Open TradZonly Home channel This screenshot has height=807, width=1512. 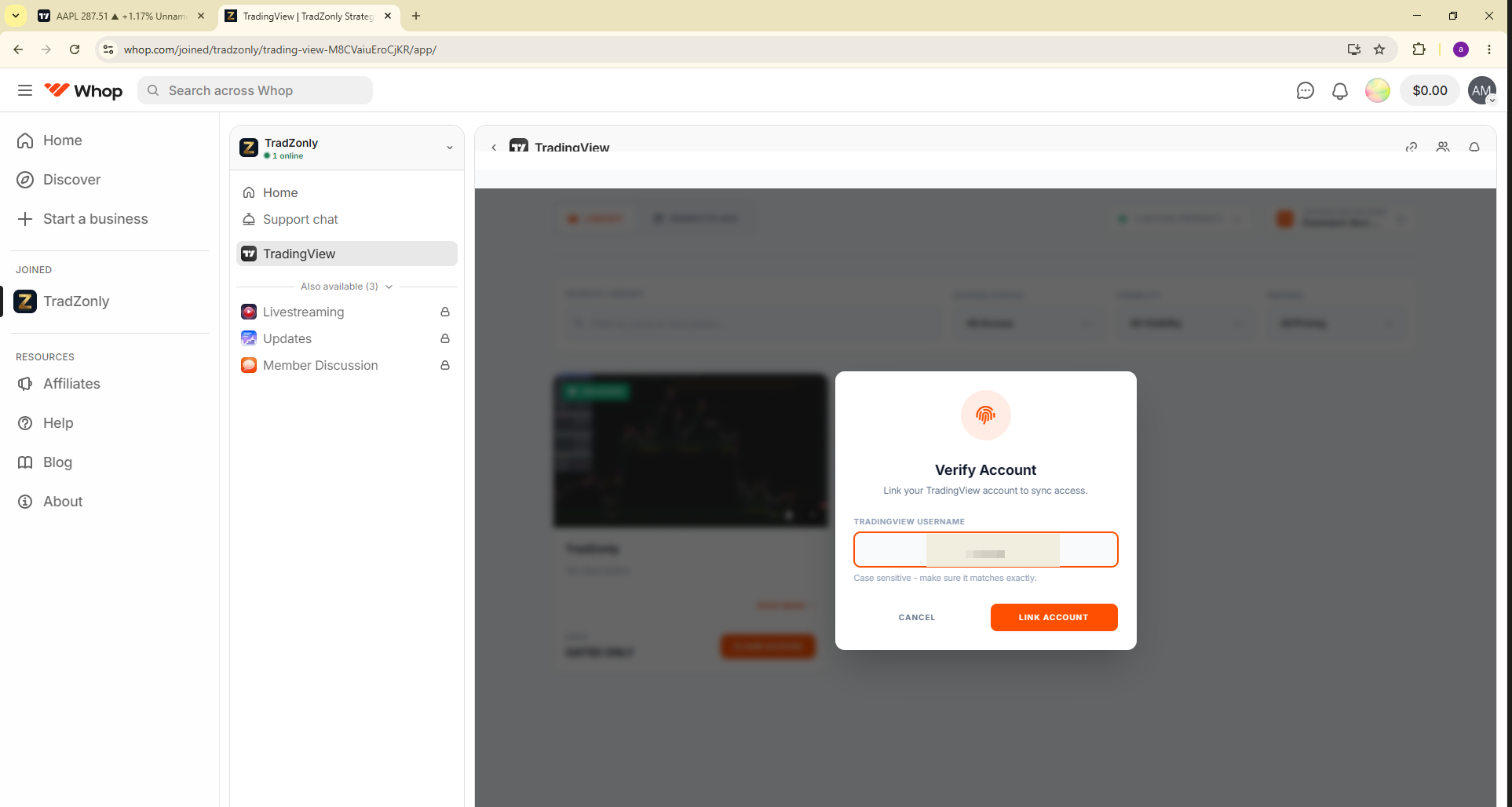click(x=346, y=192)
